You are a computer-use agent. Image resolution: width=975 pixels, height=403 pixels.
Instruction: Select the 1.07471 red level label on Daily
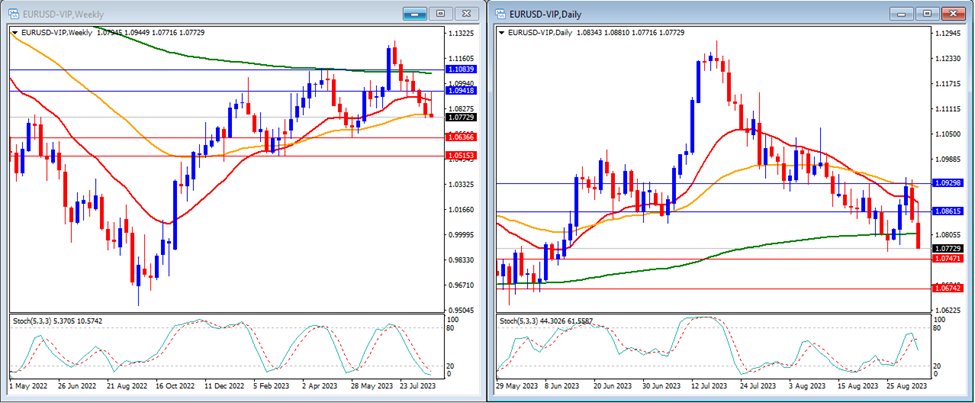[948, 258]
